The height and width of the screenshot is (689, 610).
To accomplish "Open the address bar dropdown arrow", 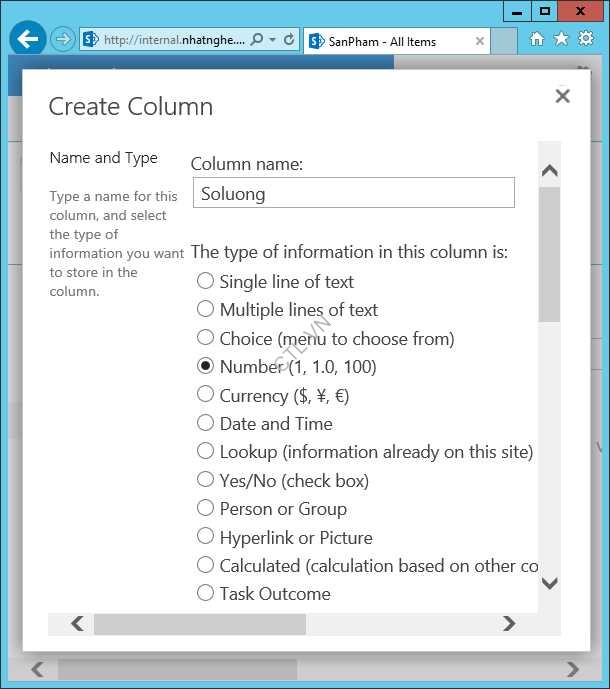I will pos(272,40).
